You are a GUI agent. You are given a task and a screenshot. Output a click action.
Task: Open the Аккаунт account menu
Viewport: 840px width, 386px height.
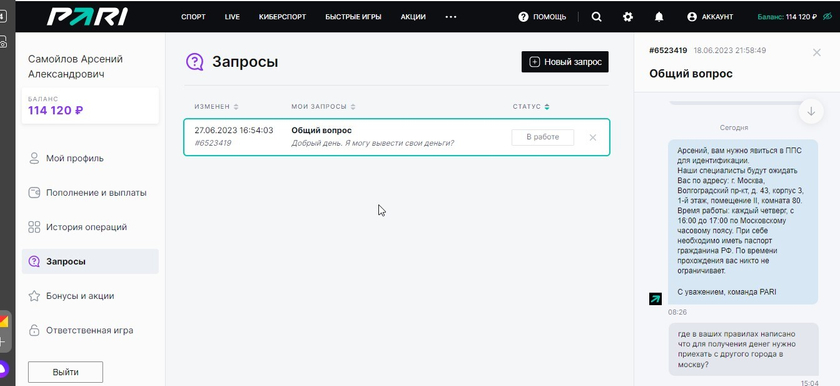coord(710,17)
